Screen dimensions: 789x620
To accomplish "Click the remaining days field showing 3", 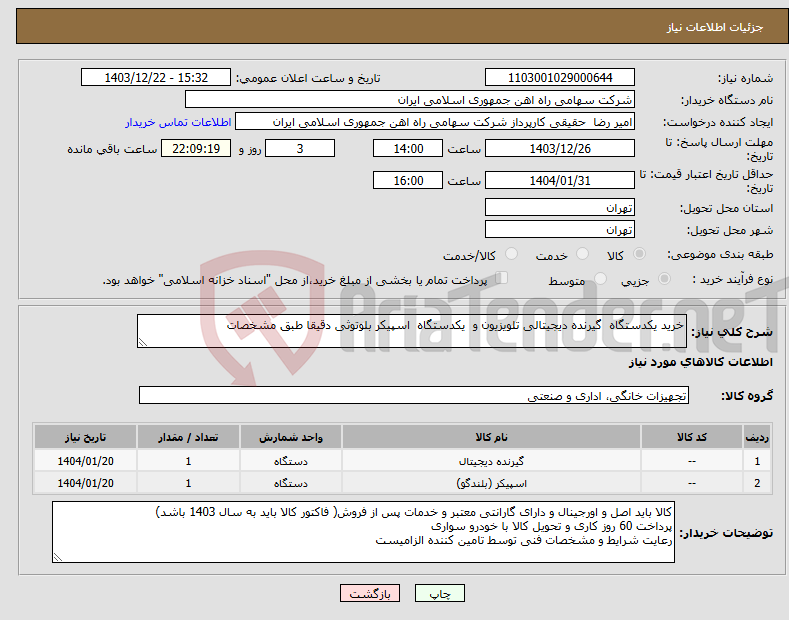I will coord(300,148).
